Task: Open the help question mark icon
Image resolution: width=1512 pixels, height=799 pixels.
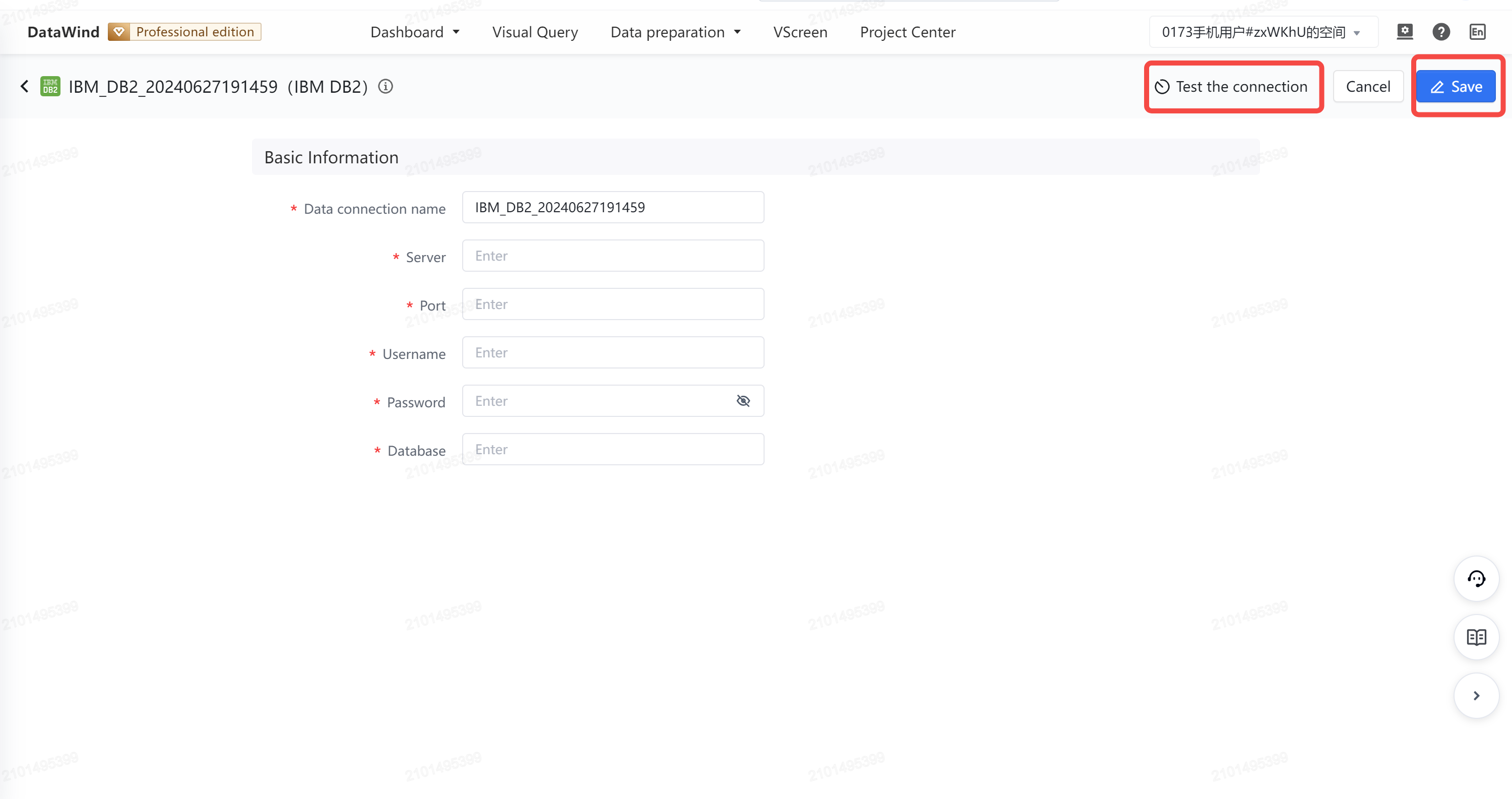Action: click(1441, 32)
